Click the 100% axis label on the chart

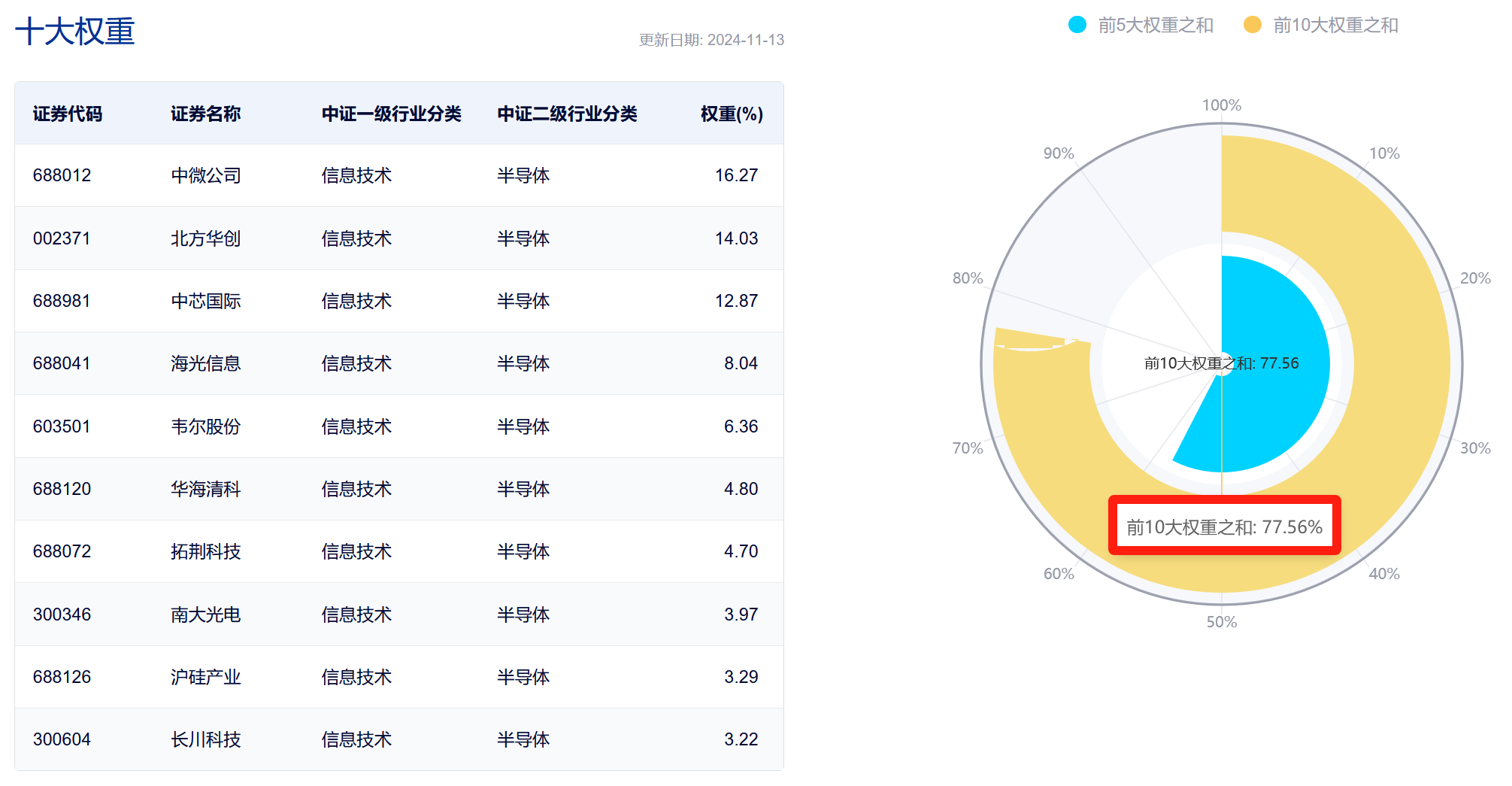point(1222,105)
